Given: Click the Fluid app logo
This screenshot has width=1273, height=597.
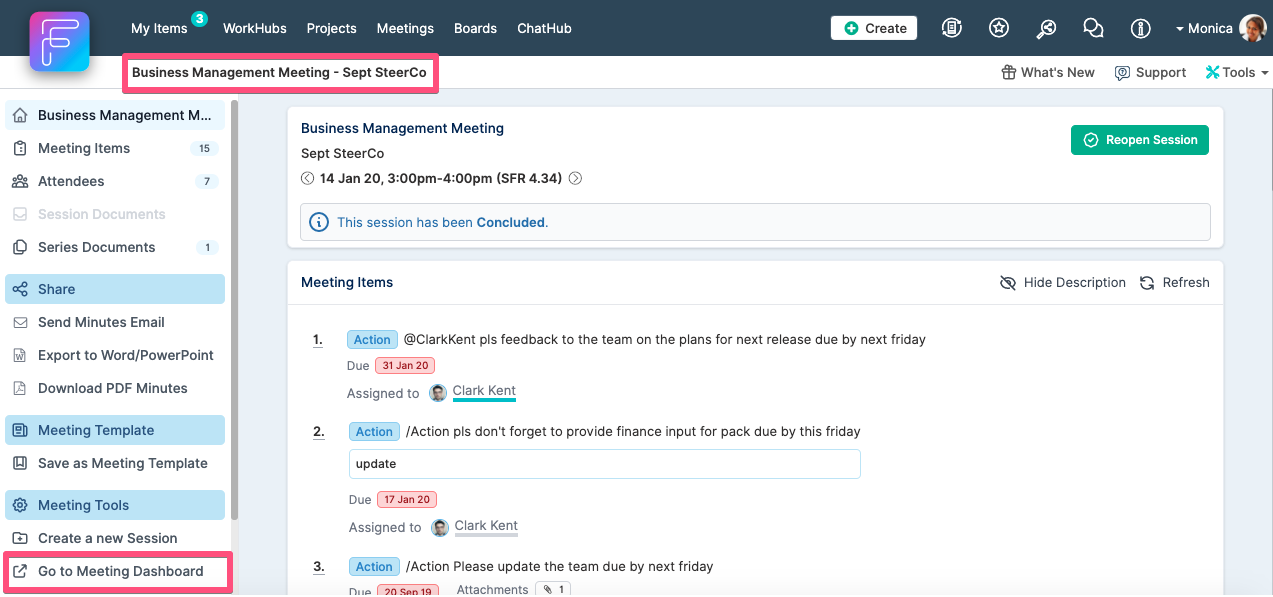Looking at the screenshot, I should tap(60, 41).
